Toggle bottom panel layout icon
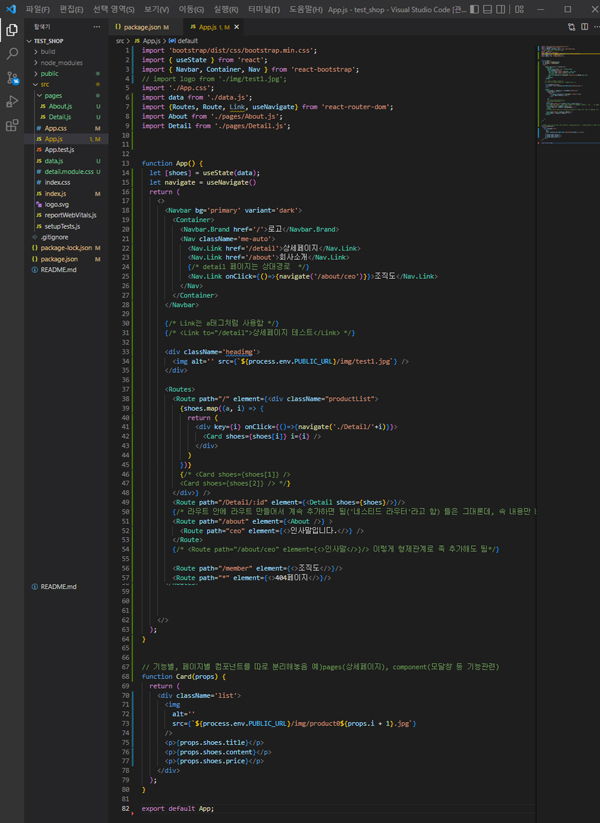The image size is (600, 823). point(488,9)
